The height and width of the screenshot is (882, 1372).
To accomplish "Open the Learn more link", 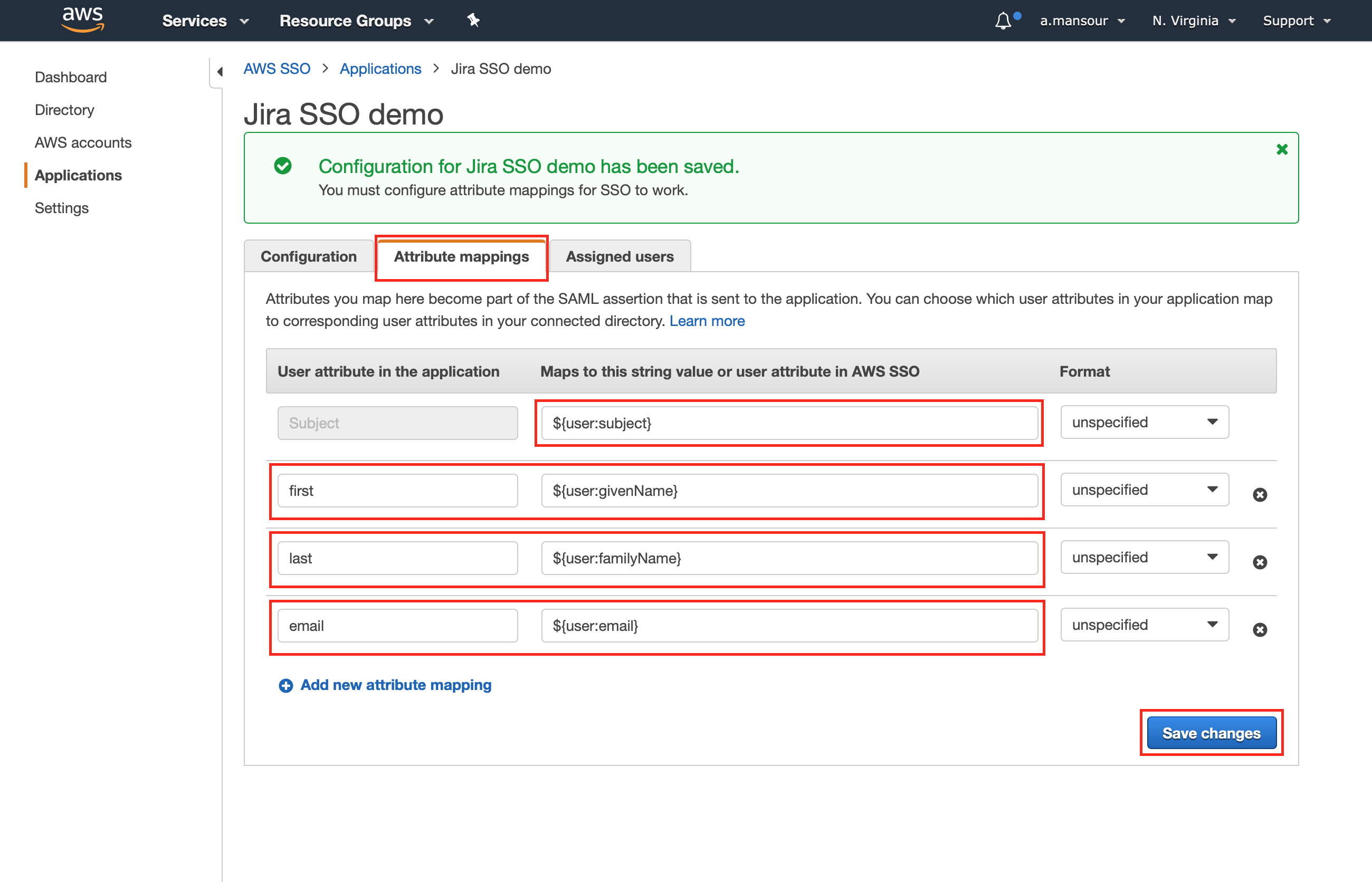I will [x=707, y=321].
